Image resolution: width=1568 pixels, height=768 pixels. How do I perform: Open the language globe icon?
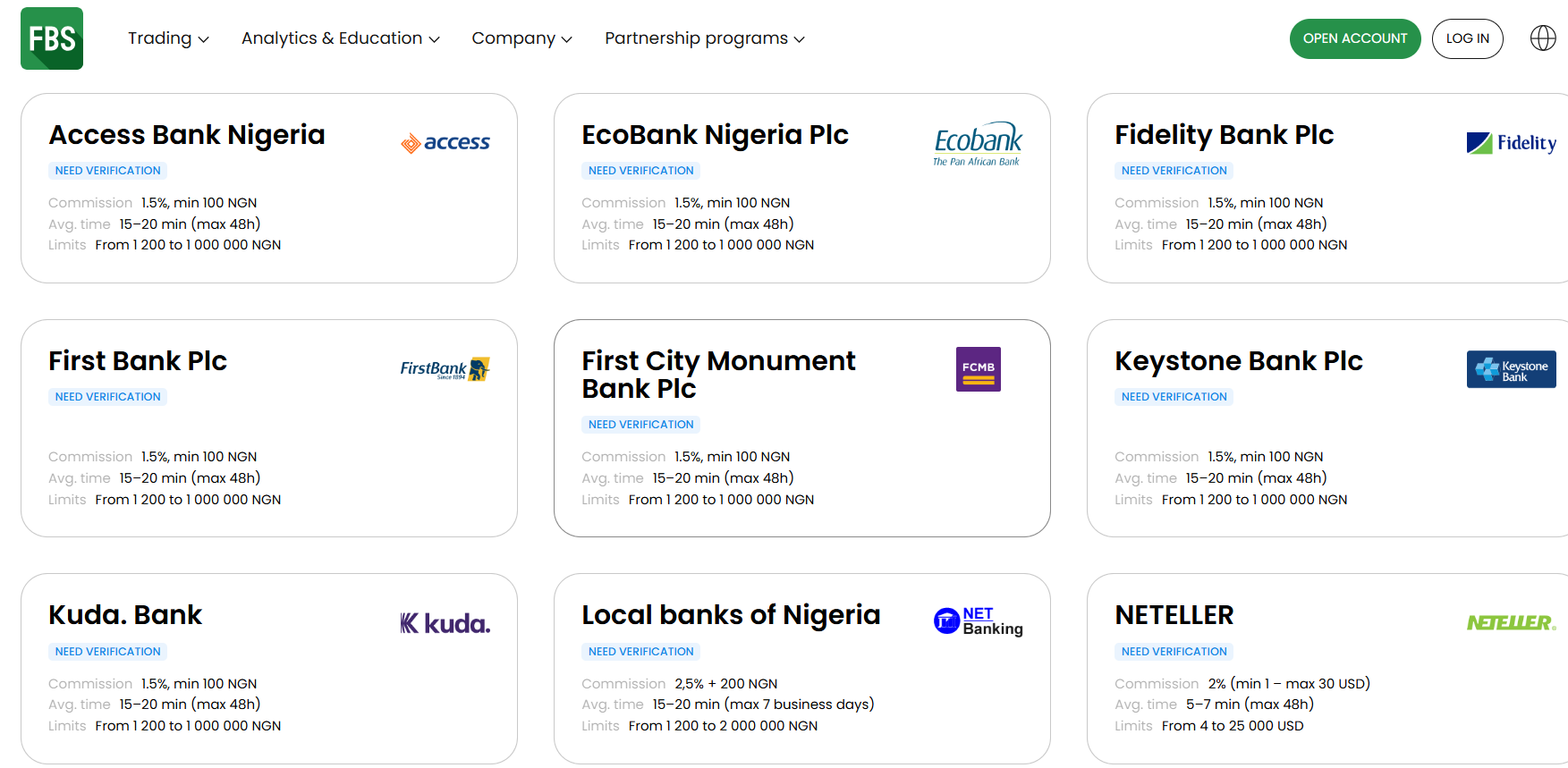1543,38
